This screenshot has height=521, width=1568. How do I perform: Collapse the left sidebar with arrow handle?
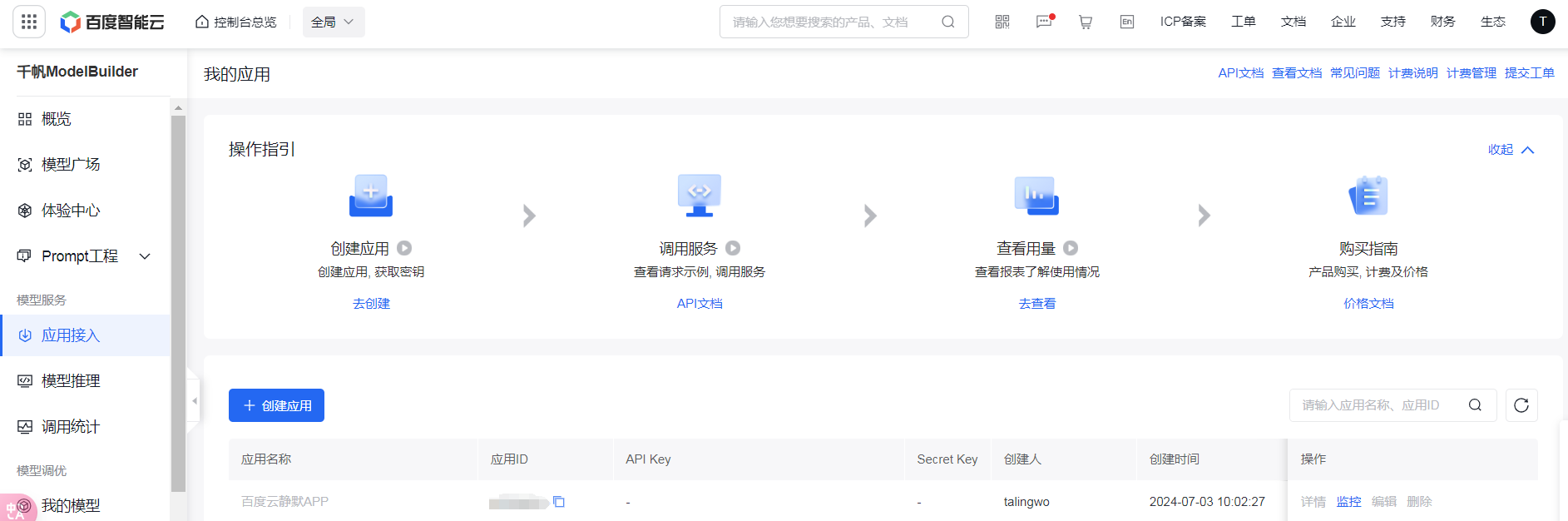194,401
